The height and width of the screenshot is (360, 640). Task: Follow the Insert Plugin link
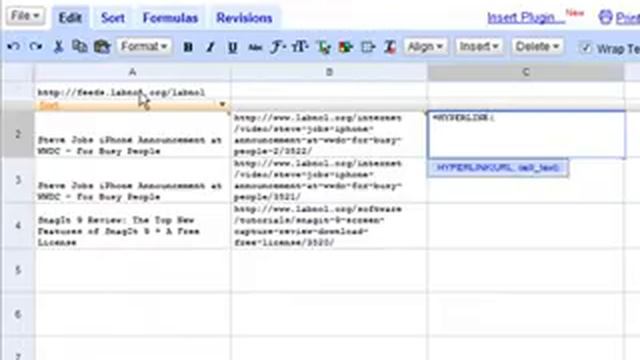(x=526, y=18)
